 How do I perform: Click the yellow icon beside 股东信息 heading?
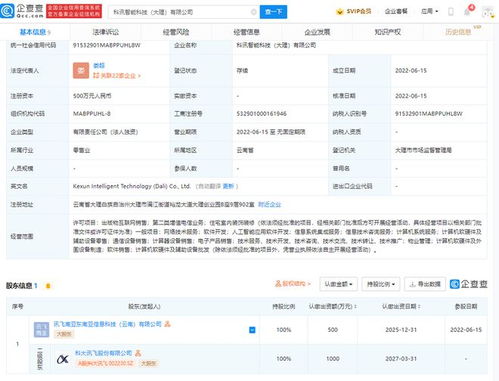point(48,286)
